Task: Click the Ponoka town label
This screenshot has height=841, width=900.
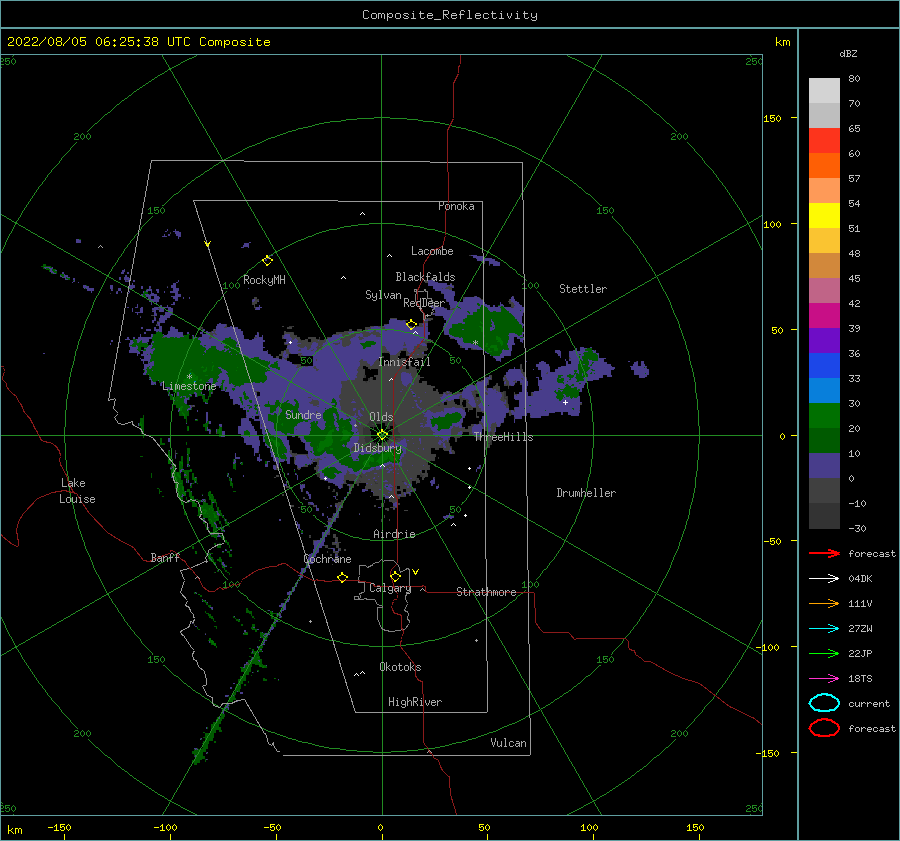Action: coord(456,206)
